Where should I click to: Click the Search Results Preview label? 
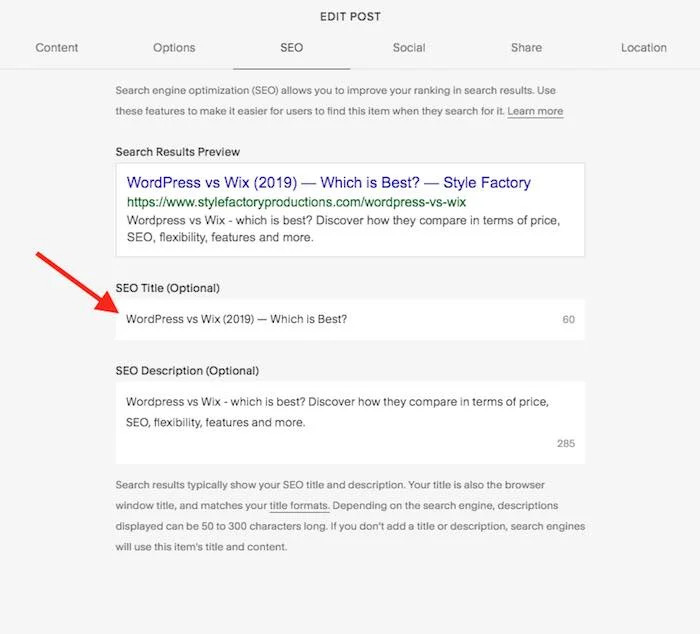pos(178,152)
